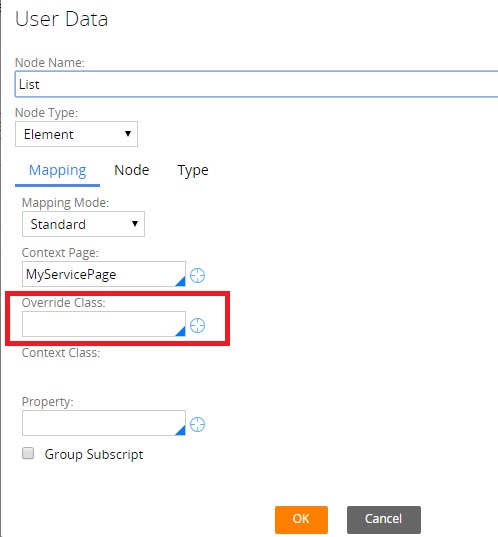The image size is (498, 537).
Task: Open the Mapping Mode dropdown
Action: (83, 224)
